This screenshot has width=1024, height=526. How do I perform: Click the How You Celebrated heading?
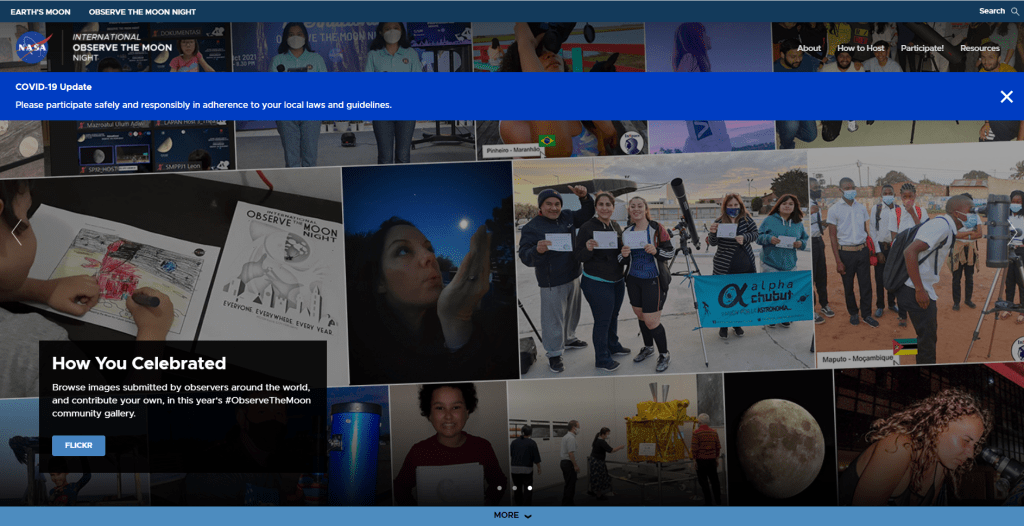point(139,364)
